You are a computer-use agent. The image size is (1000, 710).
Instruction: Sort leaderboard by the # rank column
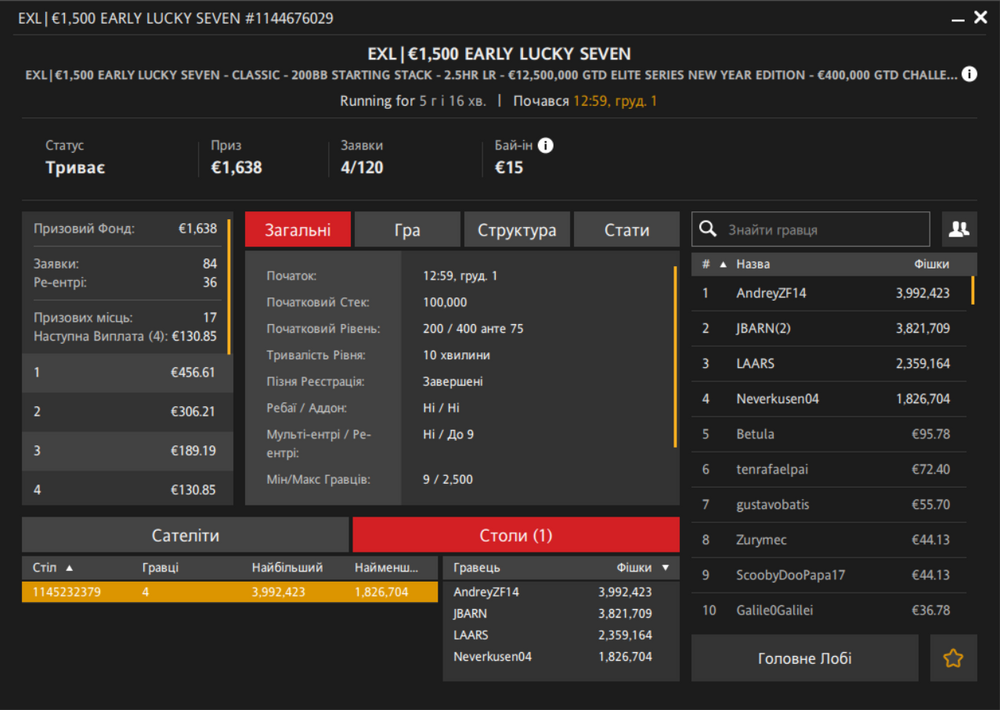706,264
